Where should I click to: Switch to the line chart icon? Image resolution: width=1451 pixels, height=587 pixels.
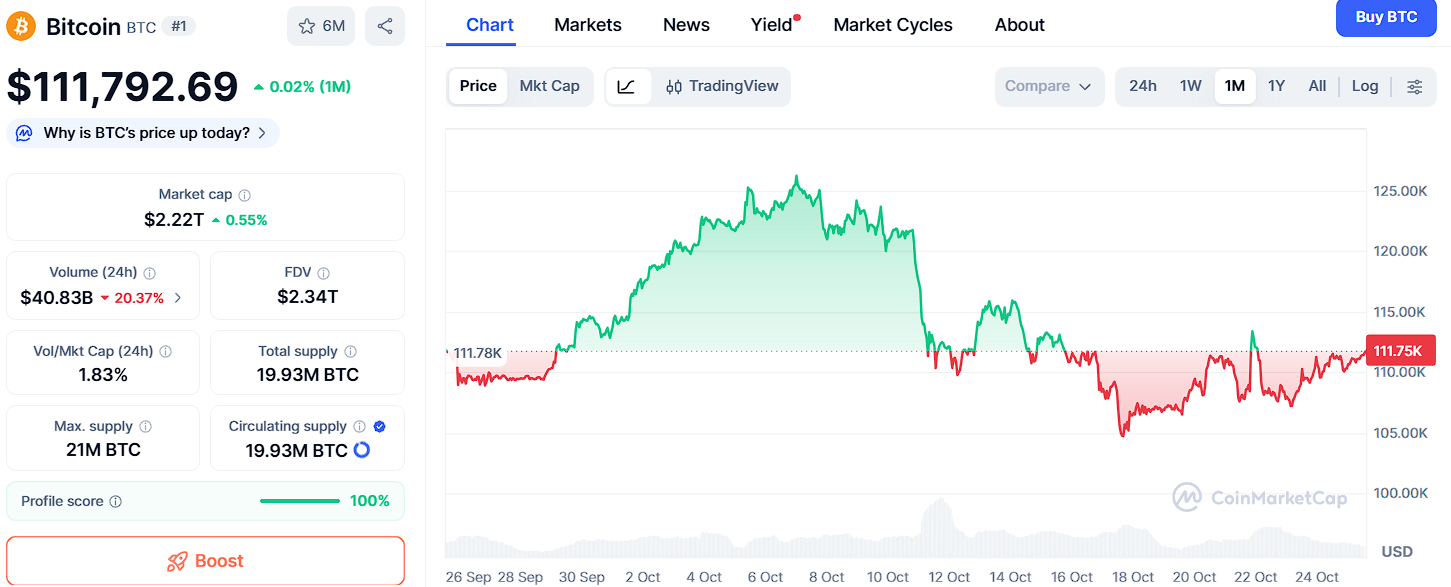point(627,87)
